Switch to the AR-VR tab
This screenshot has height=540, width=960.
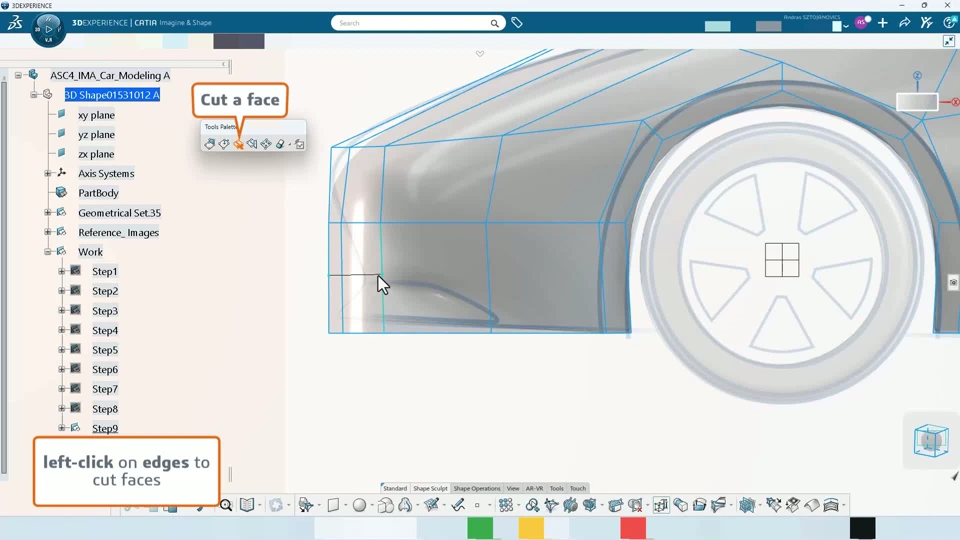point(534,489)
